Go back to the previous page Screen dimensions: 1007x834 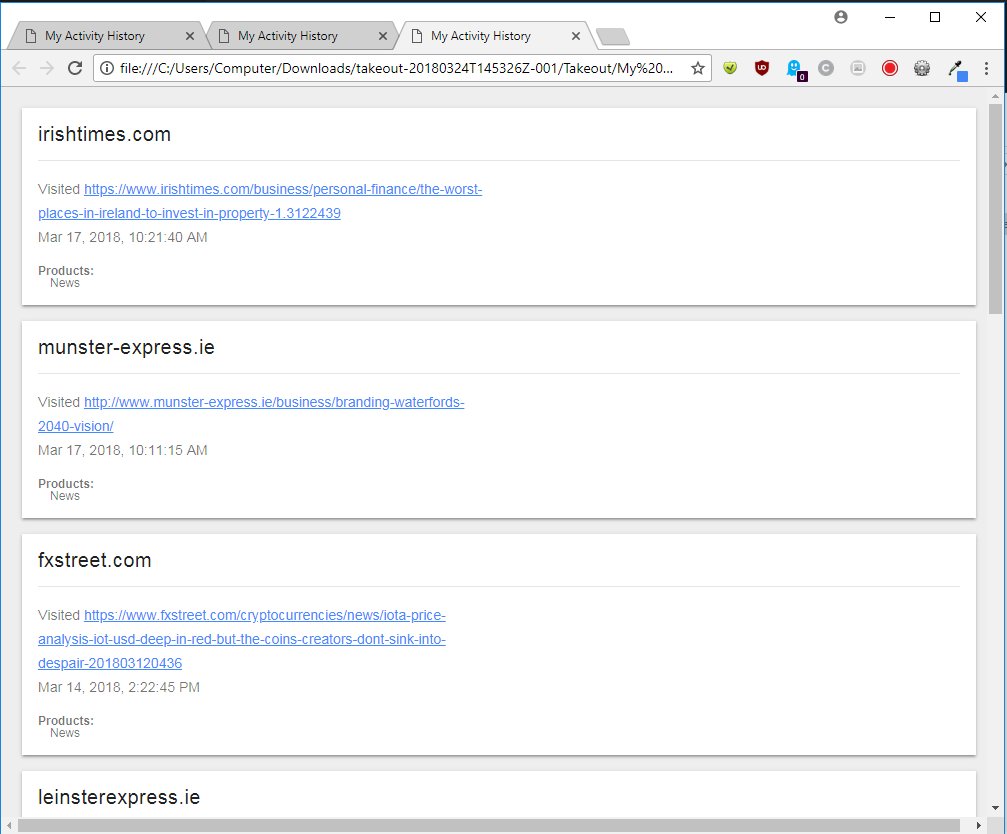pos(19,68)
